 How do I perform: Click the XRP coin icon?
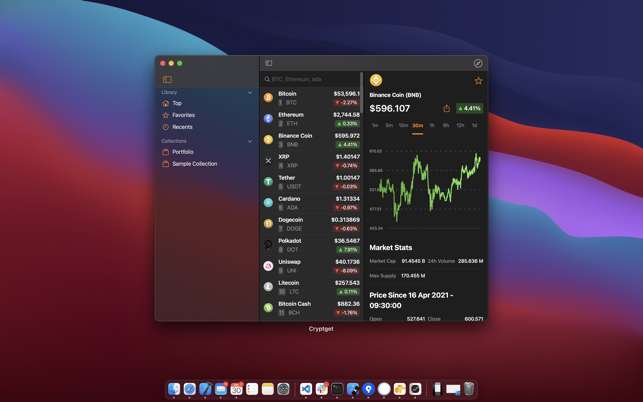pos(268,161)
